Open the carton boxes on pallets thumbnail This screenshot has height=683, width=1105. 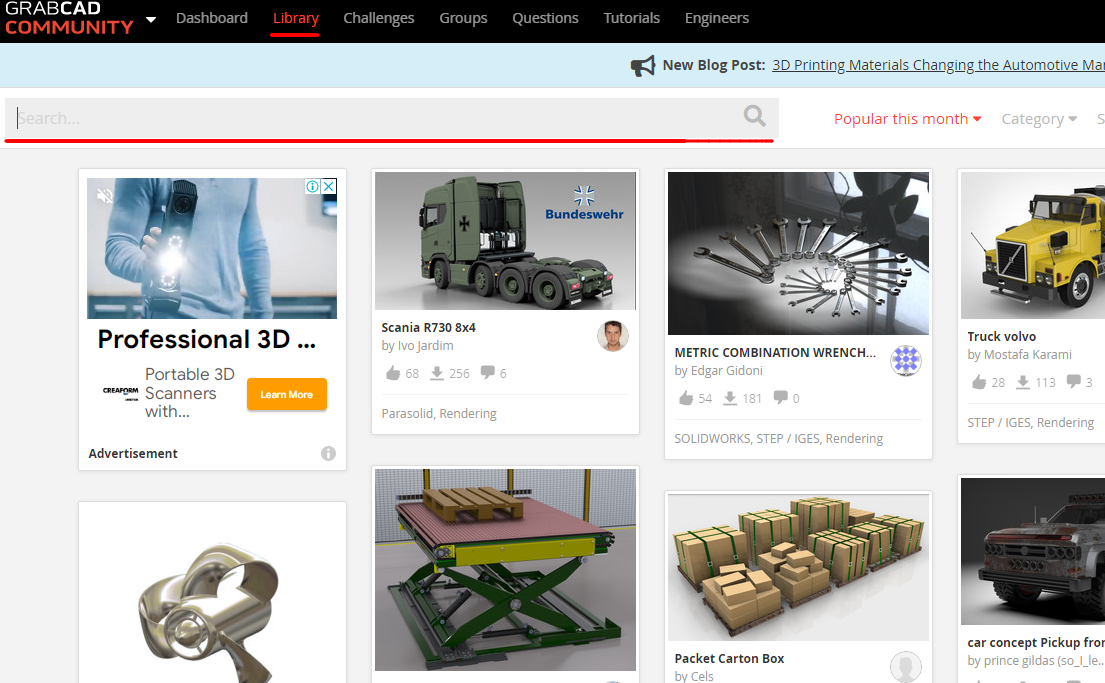click(798, 567)
